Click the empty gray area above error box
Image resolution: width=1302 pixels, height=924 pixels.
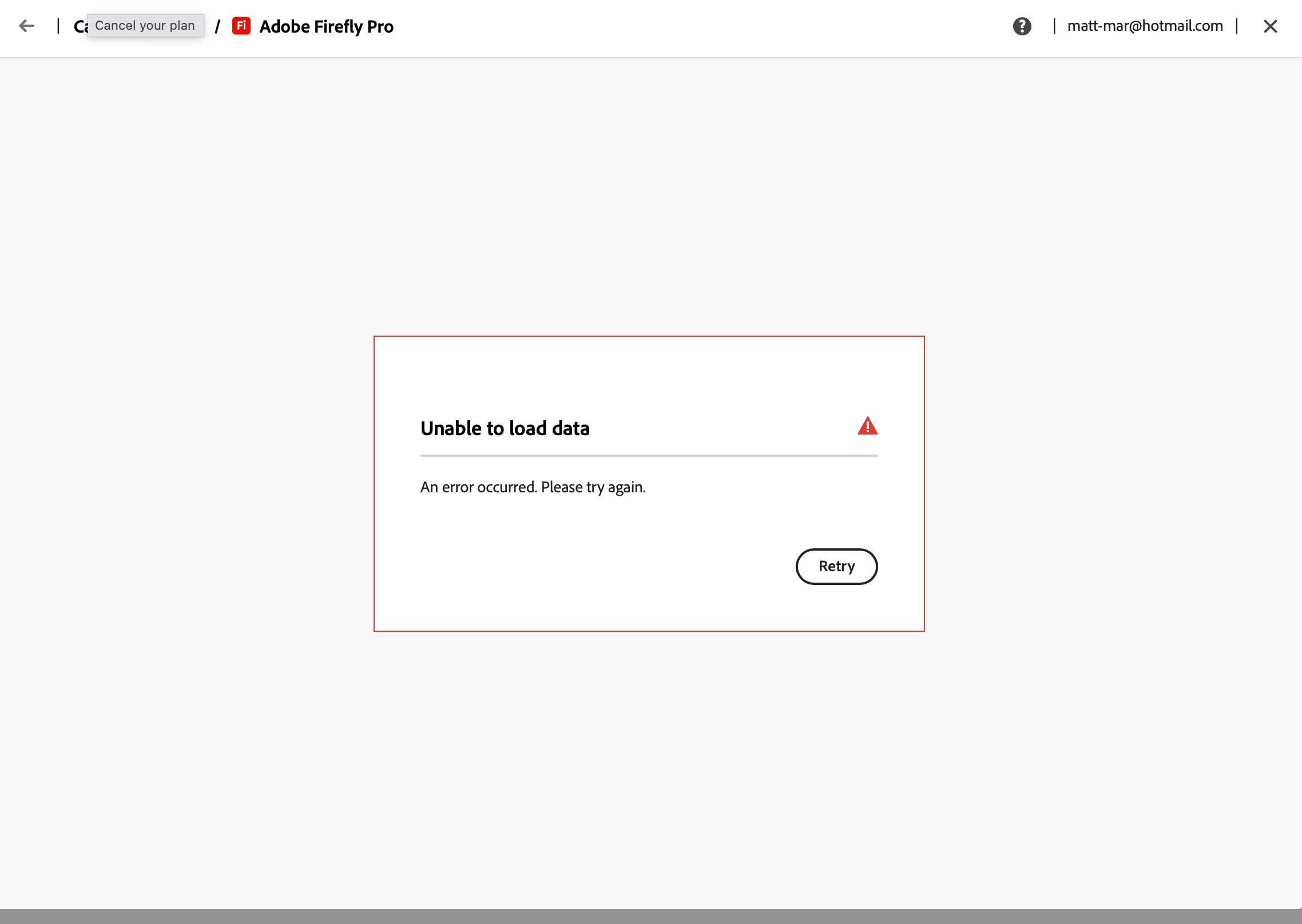coord(650,194)
